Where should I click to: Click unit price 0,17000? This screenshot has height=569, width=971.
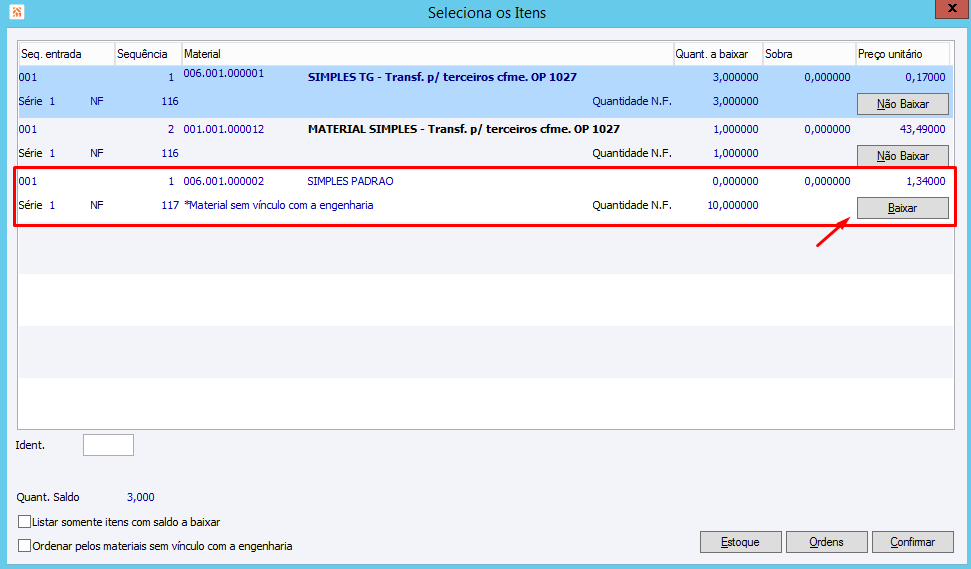[925, 77]
